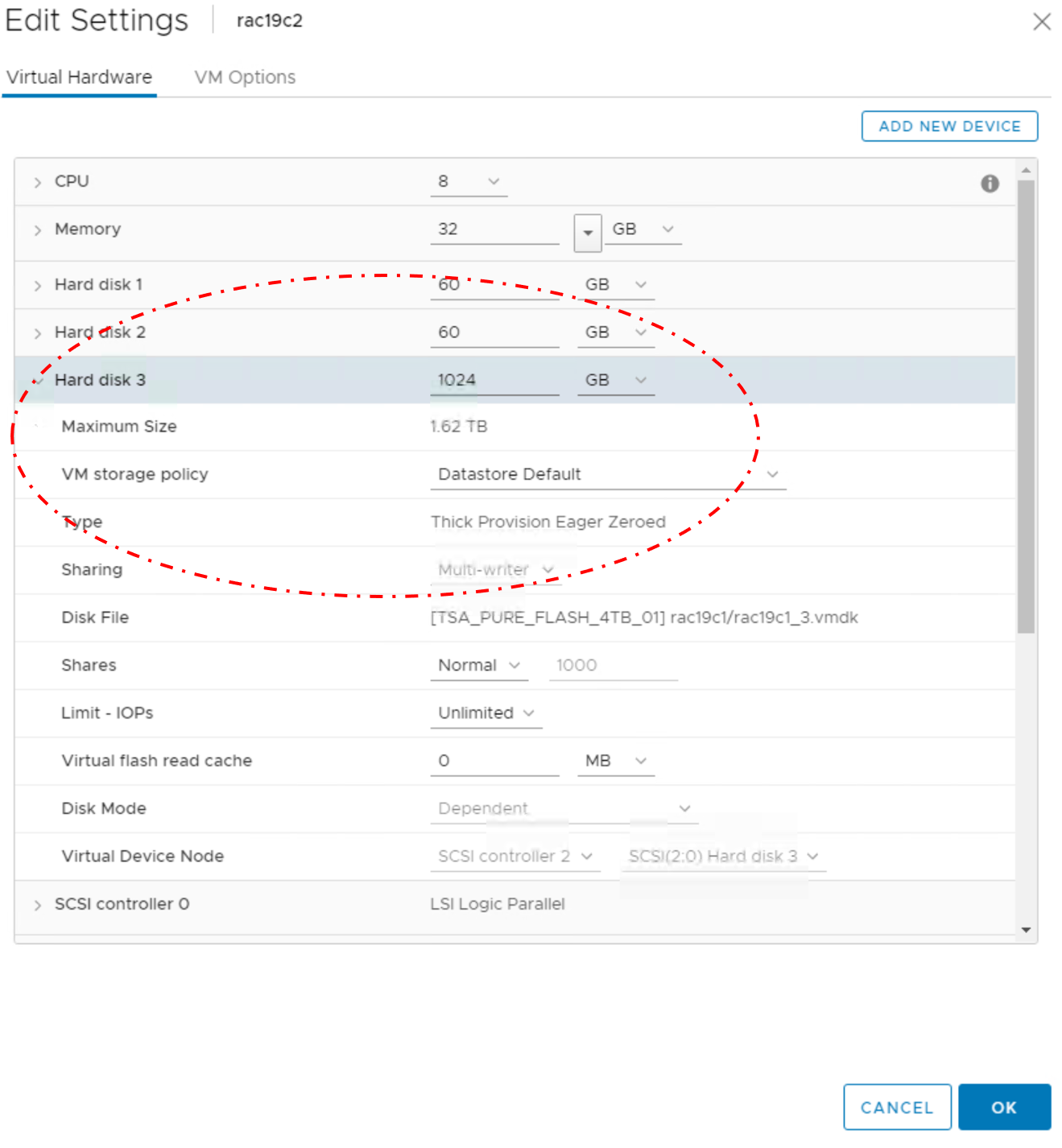Click the Virtual flash read cache value field

(x=494, y=761)
